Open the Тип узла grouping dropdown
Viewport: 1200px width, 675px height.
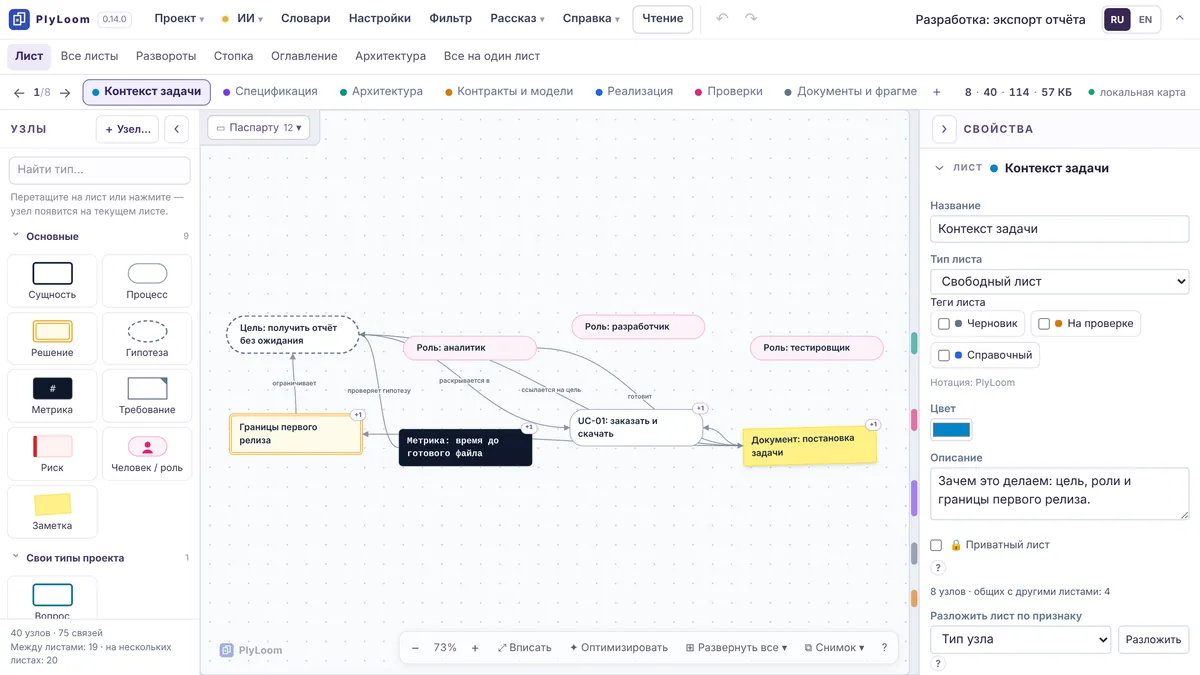(1020, 639)
